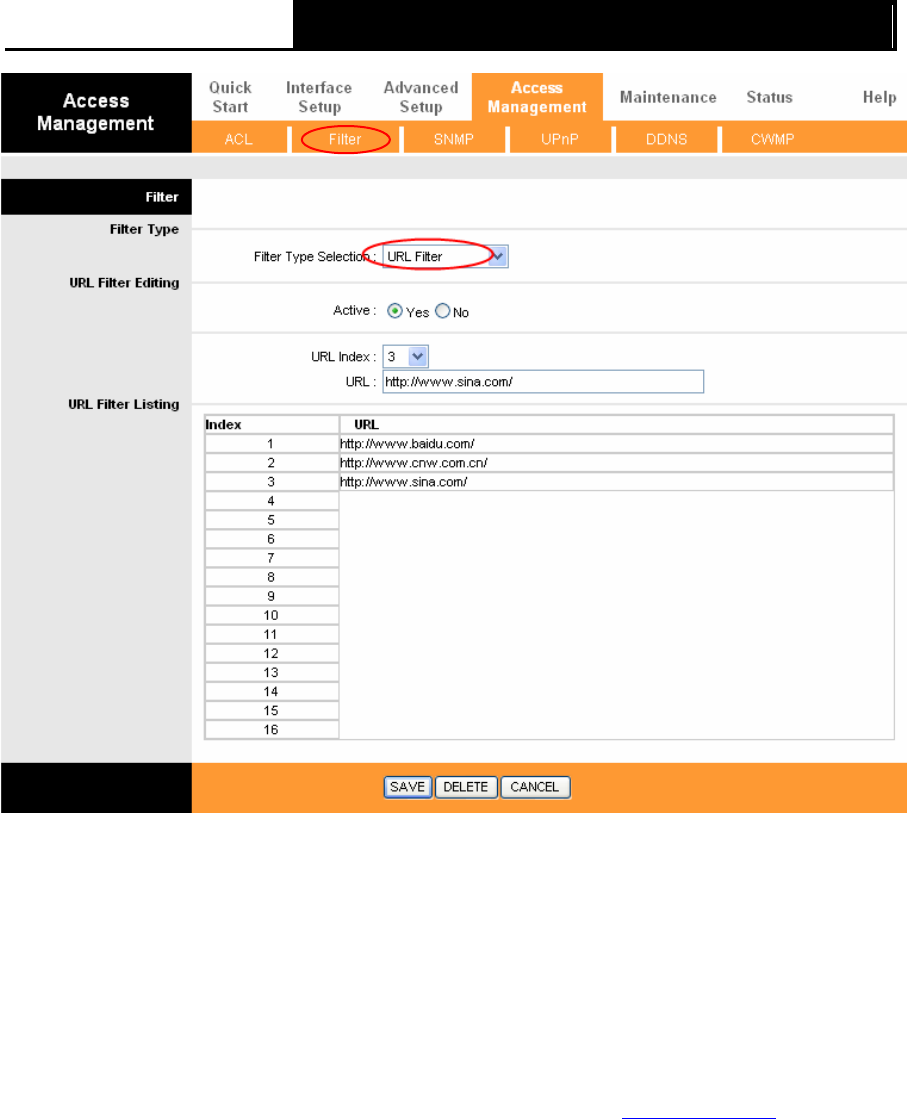Go to the Status tab
The width and height of the screenshot is (907, 1119).
coord(769,97)
